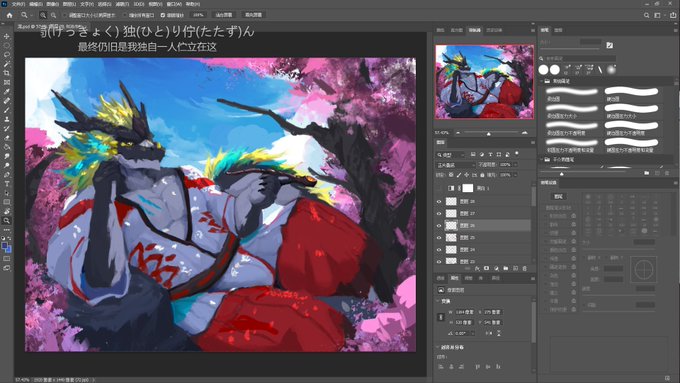
Task: Create a new layer group folder
Action: click(x=506, y=268)
